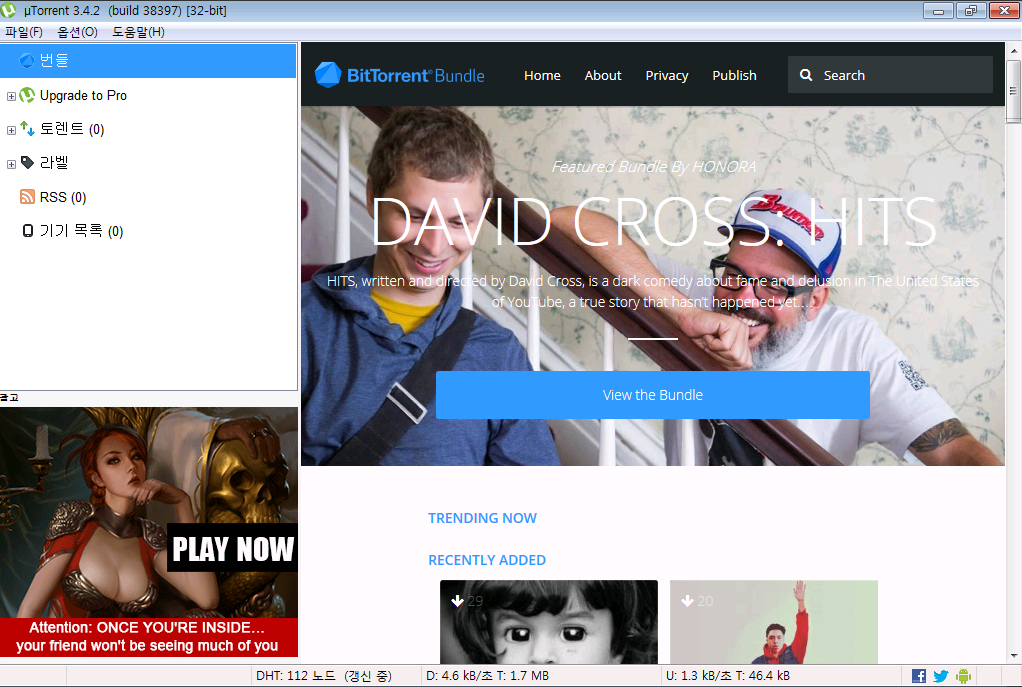Open Facebook icon in status bar
Image resolution: width=1022 pixels, height=687 pixels.
tap(918, 676)
